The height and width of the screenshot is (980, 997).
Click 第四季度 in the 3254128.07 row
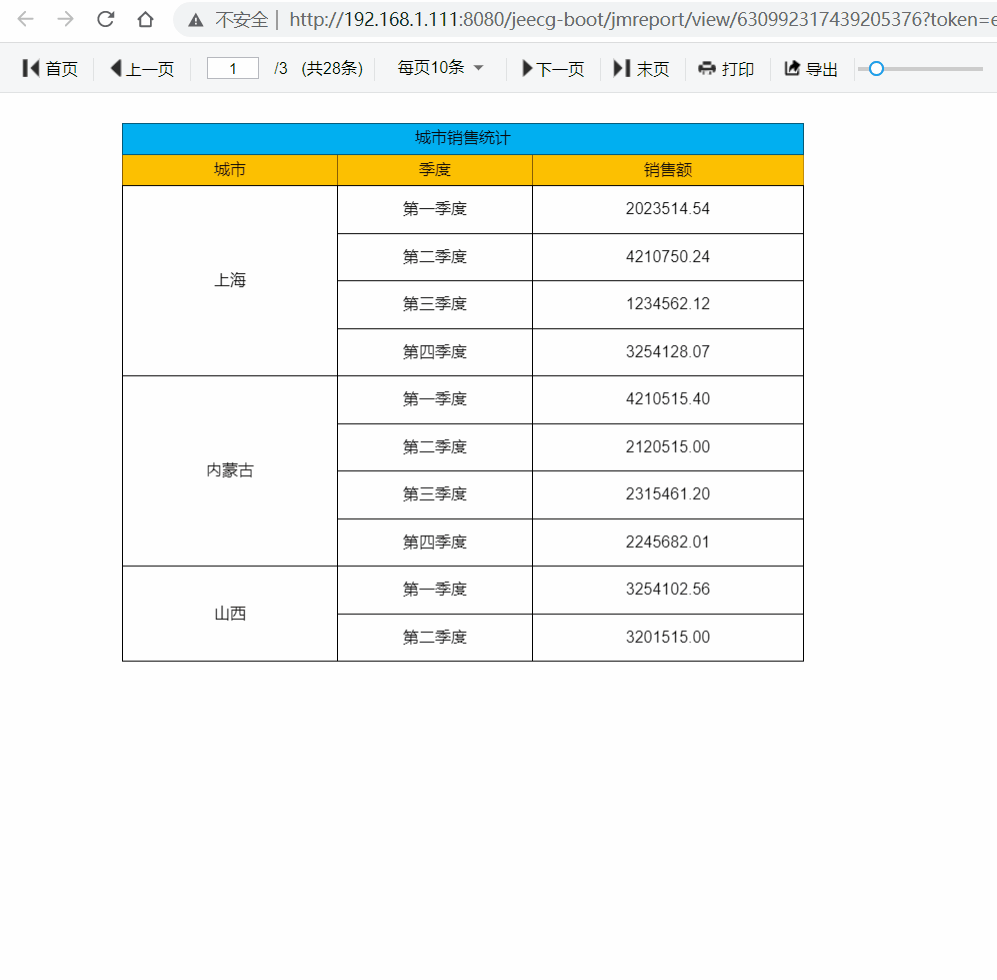(435, 352)
